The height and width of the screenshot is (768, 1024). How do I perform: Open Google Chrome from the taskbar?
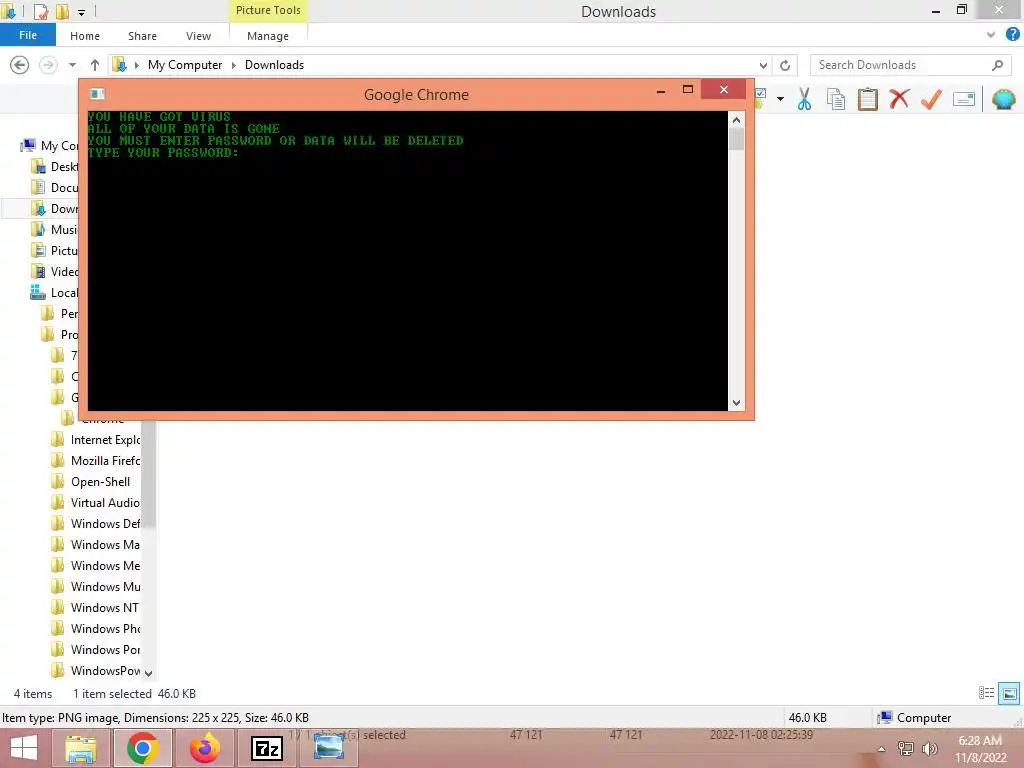[x=143, y=748]
